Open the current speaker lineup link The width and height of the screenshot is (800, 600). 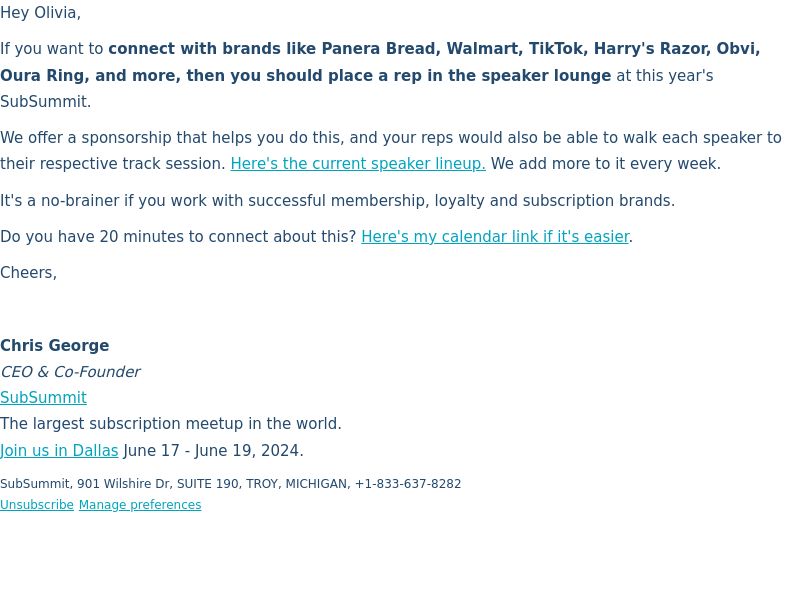point(358,164)
